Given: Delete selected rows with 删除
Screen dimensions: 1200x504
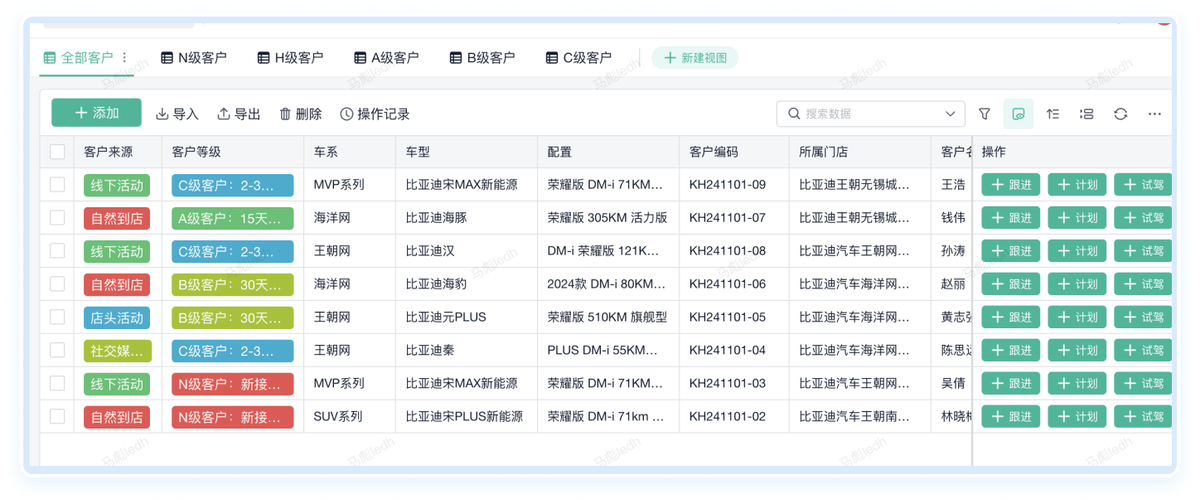Looking at the screenshot, I should 300,114.
